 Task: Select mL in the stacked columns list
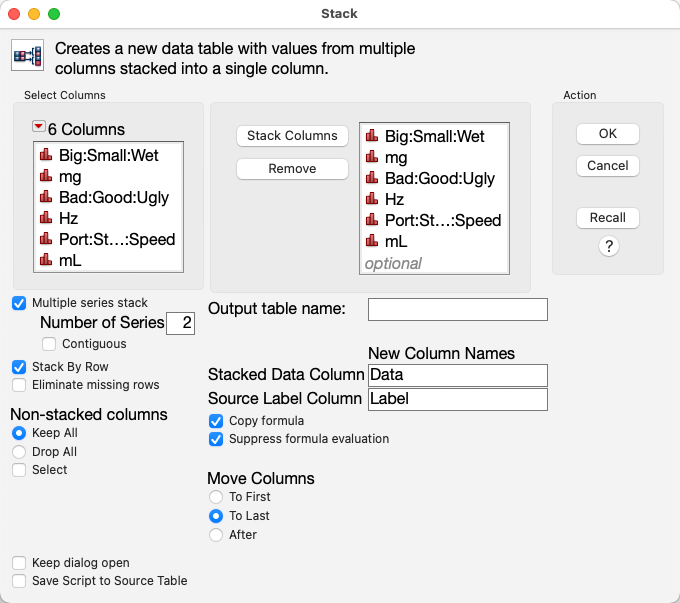(397, 241)
